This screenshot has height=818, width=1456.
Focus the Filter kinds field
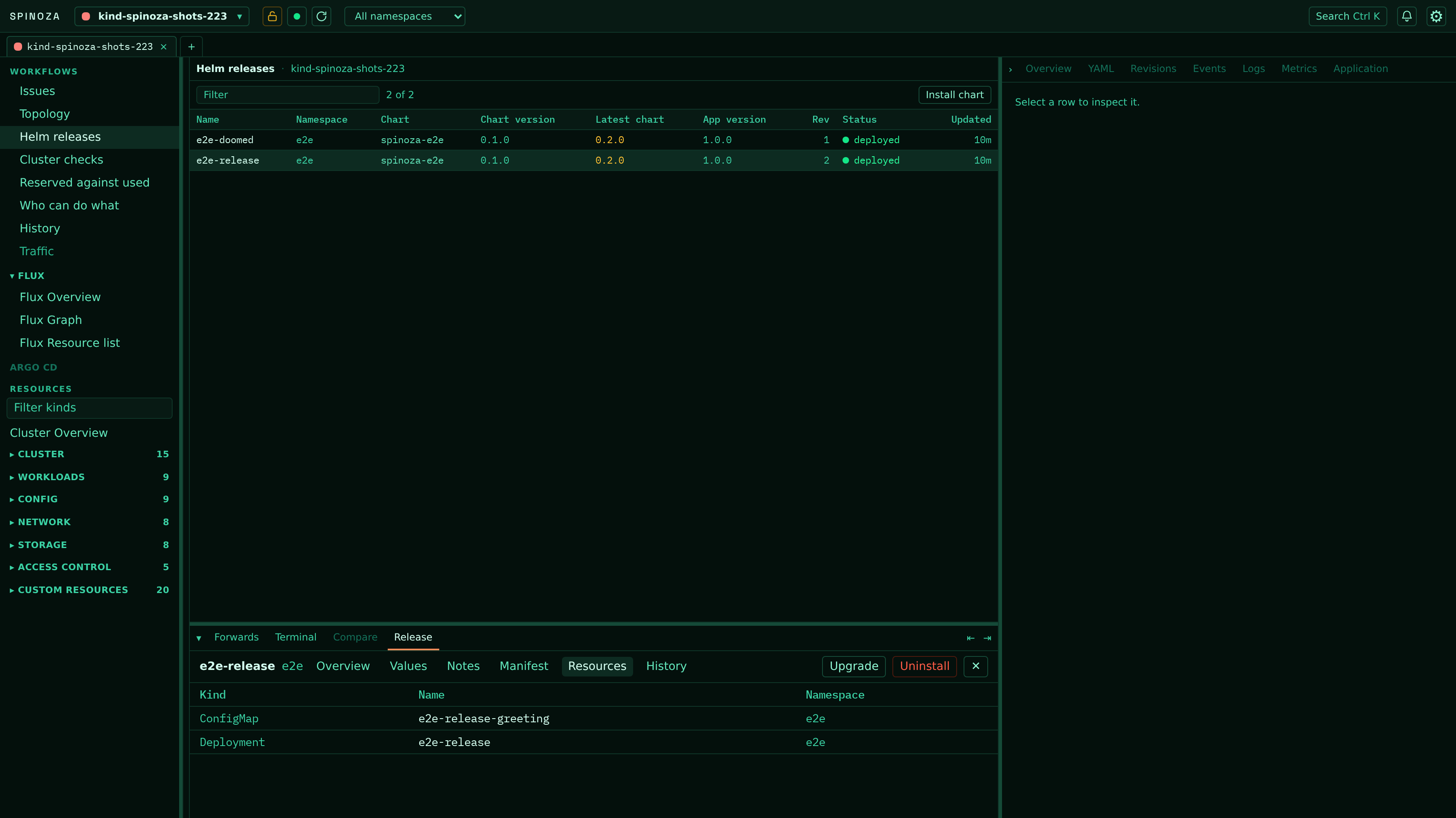click(x=89, y=408)
